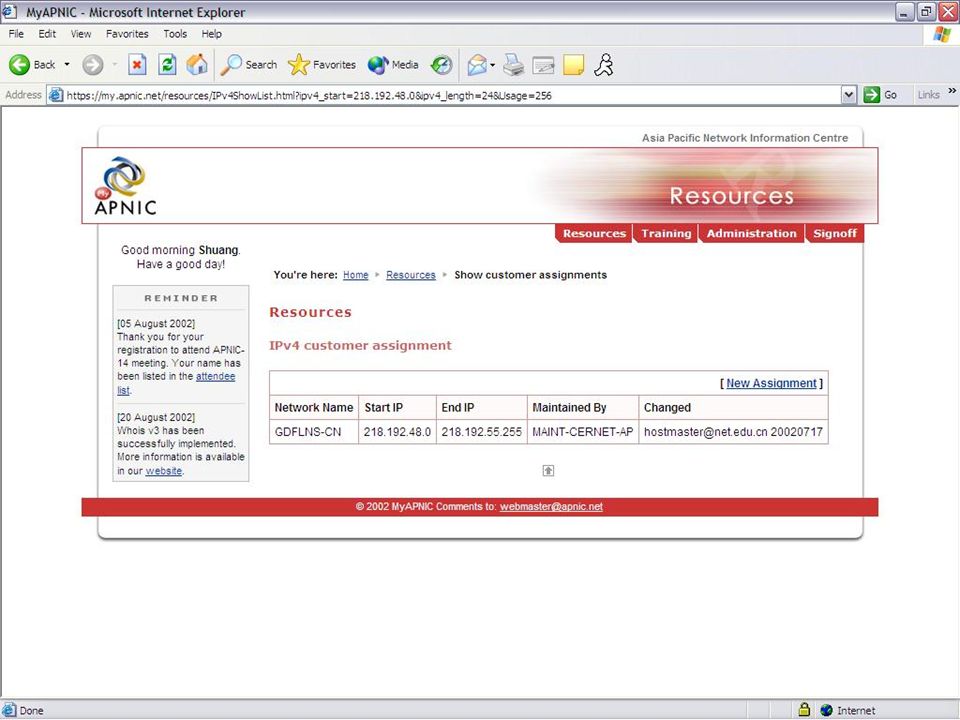This screenshot has height=720, width=960.
Task: Open the Edit menu
Action: coord(47,34)
